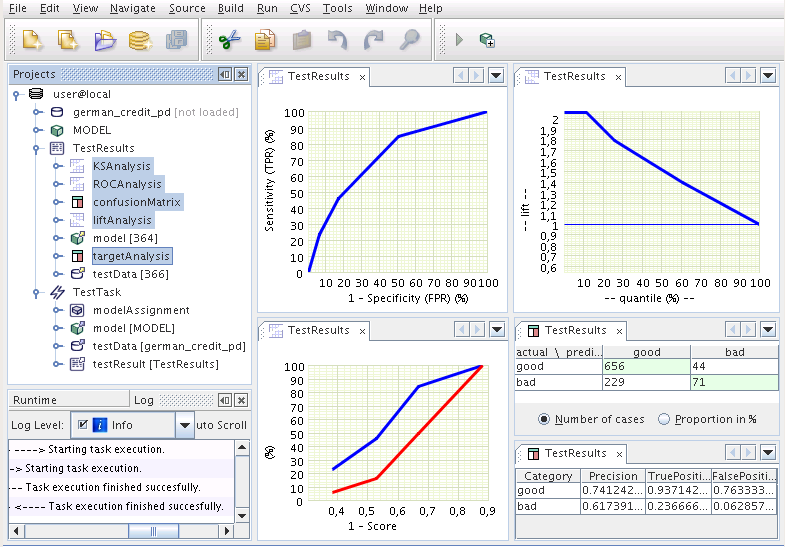The height and width of the screenshot is (547, 785).
Task: Close the lift chart TestResults tab
Action: click(619, 78)
